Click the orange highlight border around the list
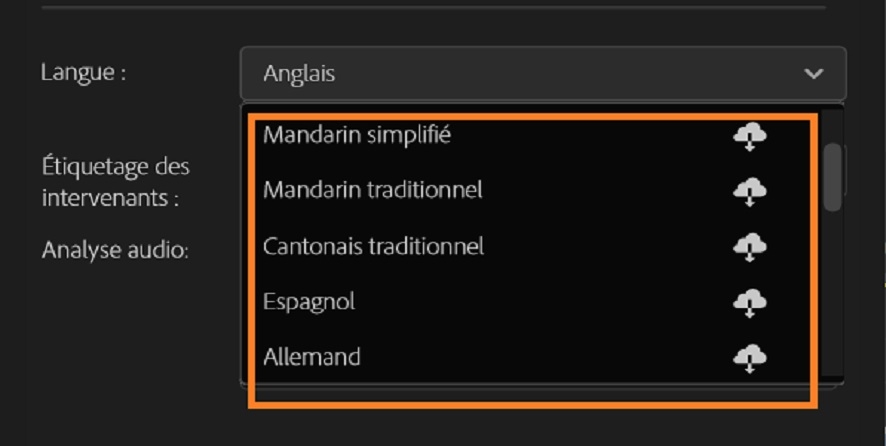The height and width of the screenshot is (446, 886). tap(530, 406)
